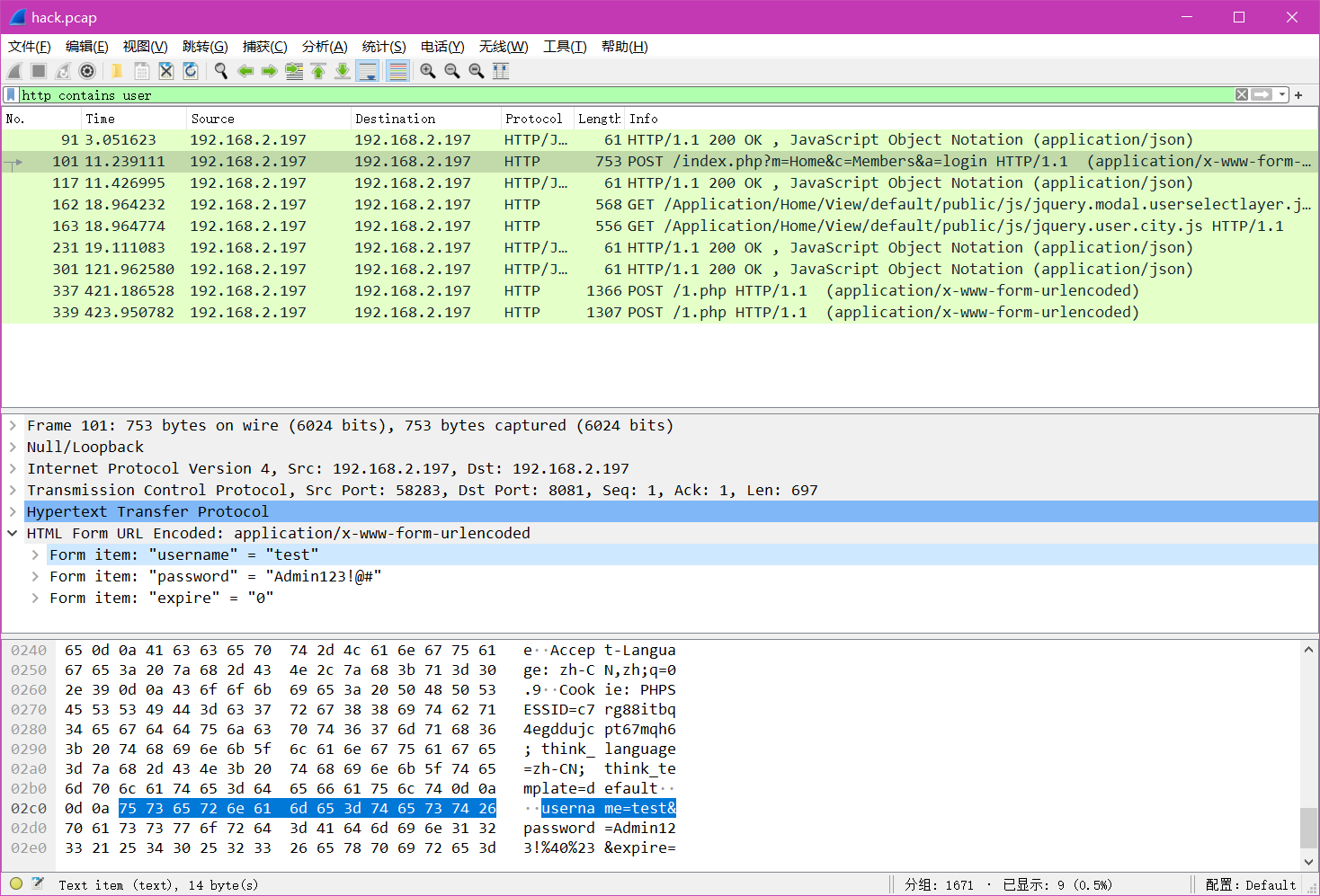This screenshot has height=896, width=1320.
Task: Open the 电话(Y) menu
Action: pos(442,47)
